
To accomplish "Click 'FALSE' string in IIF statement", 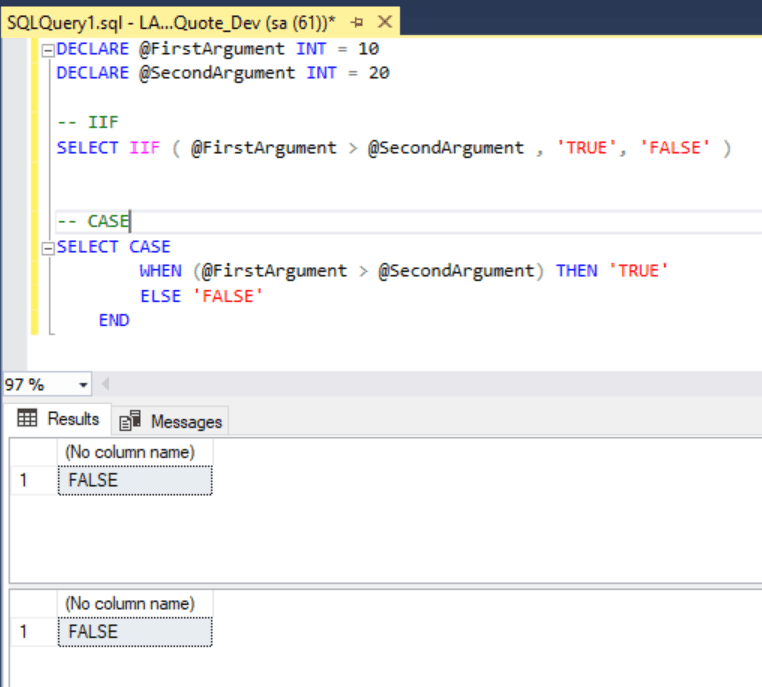I will tap(675, 148).
